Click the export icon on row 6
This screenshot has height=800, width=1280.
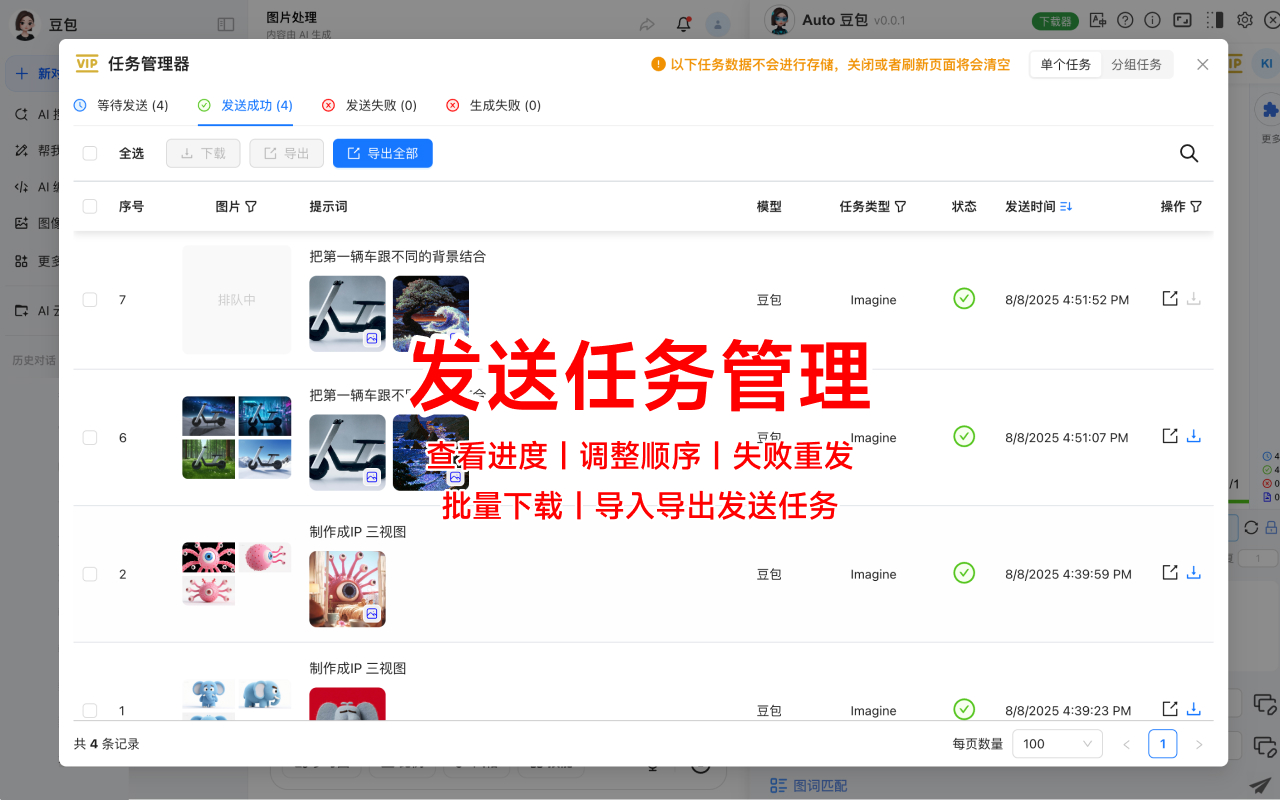(x=1169, y=435)
